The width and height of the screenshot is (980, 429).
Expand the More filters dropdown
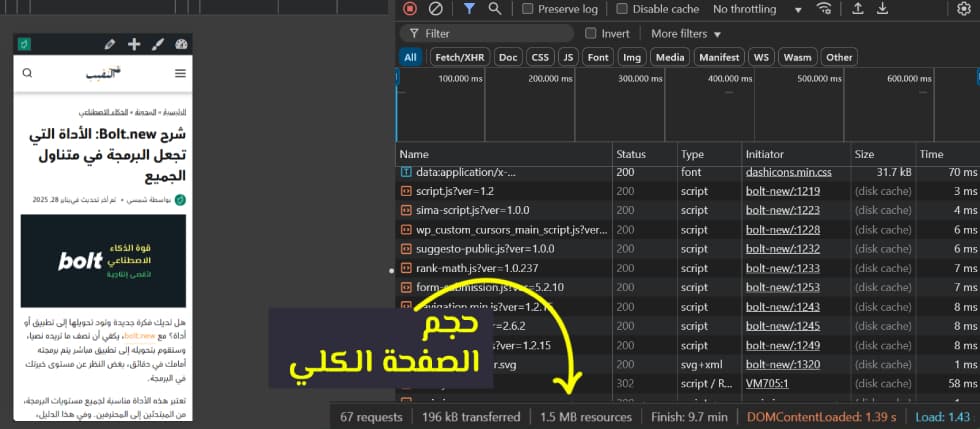[x=686, y=34]
